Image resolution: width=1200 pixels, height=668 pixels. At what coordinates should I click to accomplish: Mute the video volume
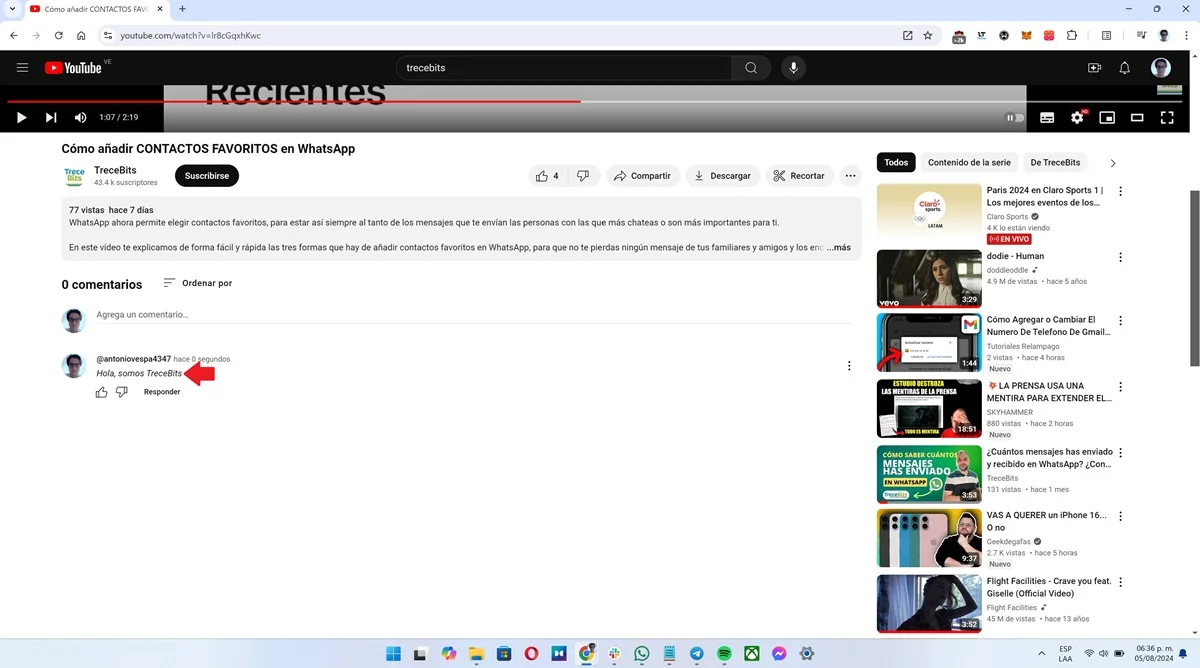(80, 117)
